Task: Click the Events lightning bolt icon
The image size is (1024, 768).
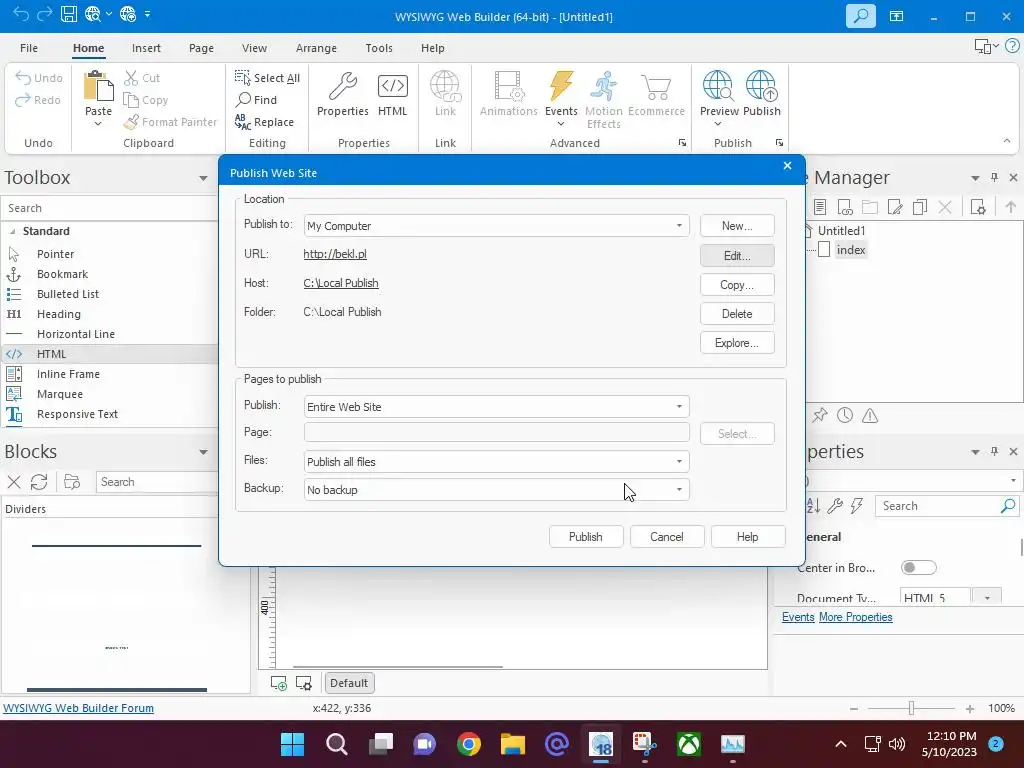Action: (x=561, y=87)
